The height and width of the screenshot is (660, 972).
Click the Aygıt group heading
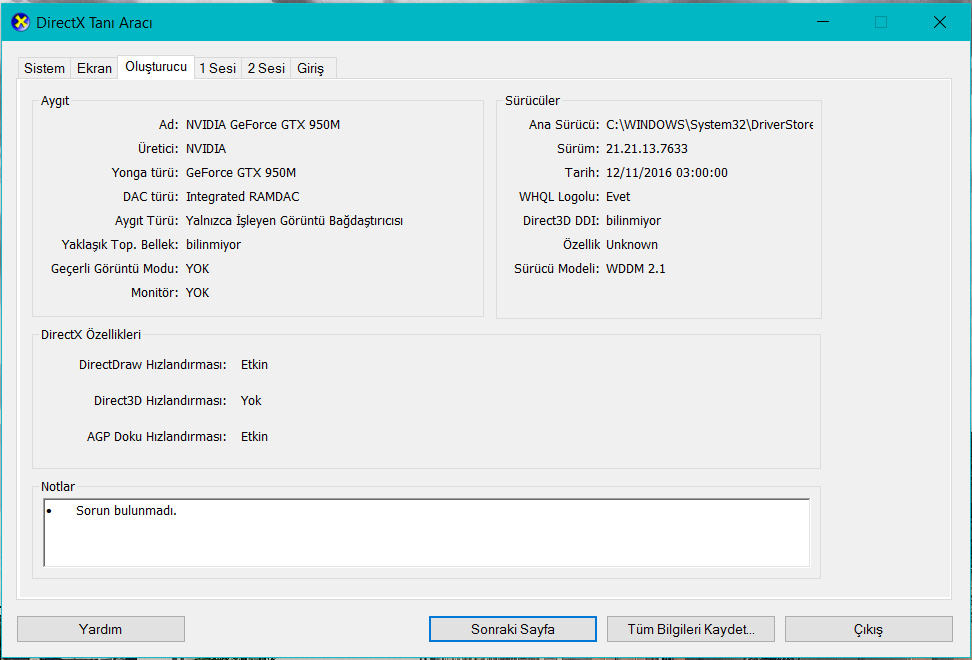click(x=55, y=101)
